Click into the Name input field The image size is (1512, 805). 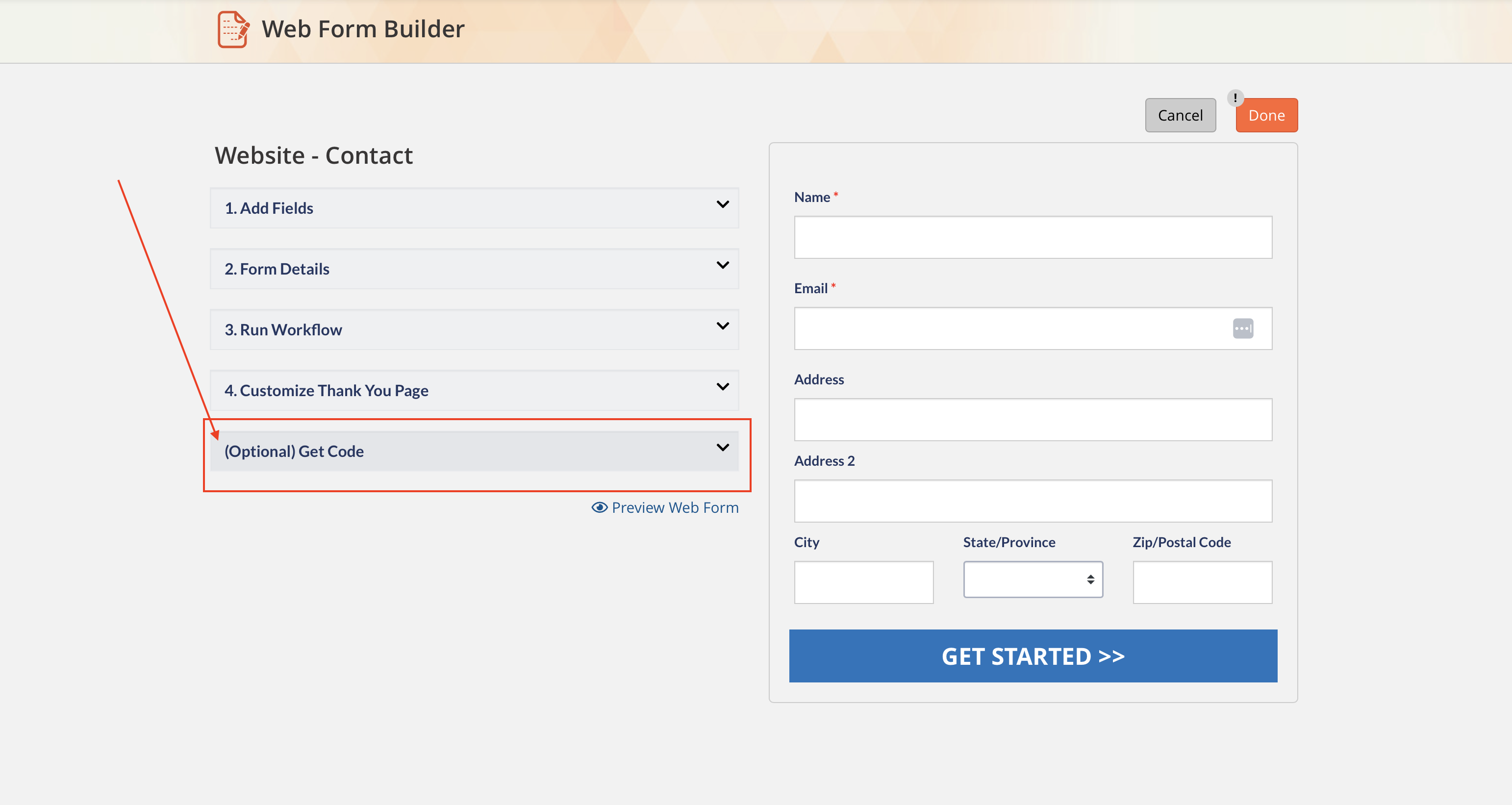coord(1033,238)
